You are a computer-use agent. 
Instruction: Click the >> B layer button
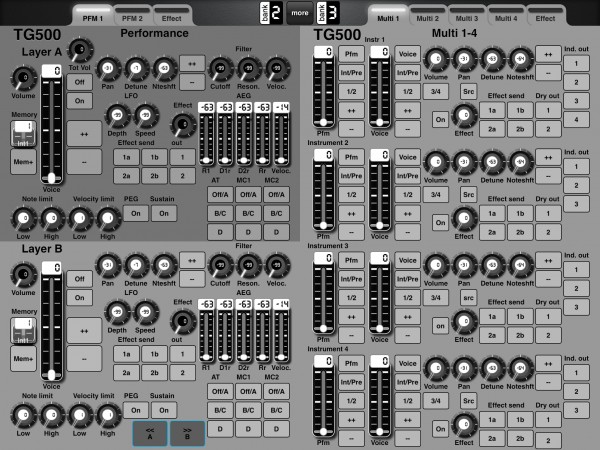pos(187,434)
